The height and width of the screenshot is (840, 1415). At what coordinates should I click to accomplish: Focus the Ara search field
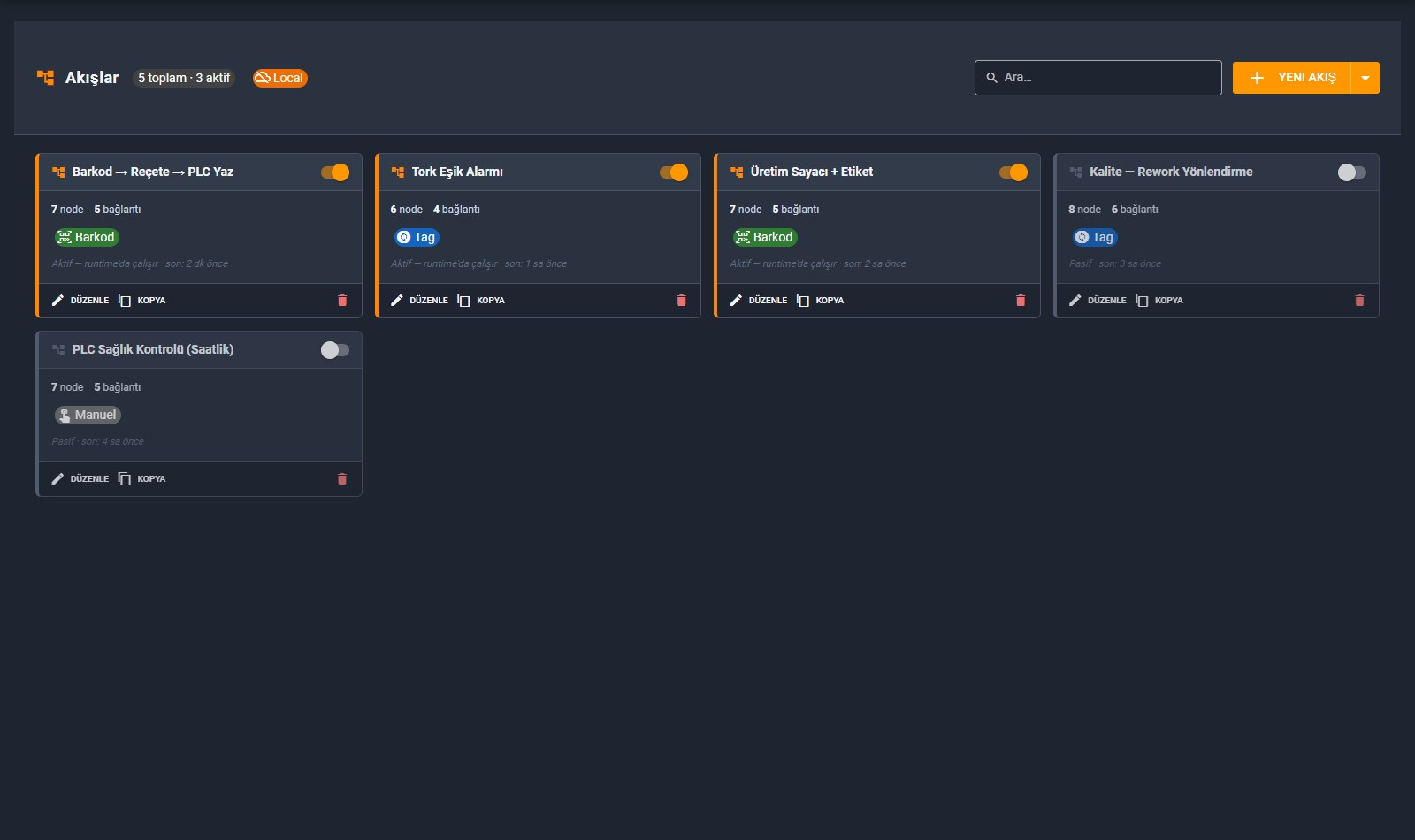[1098, 78]
